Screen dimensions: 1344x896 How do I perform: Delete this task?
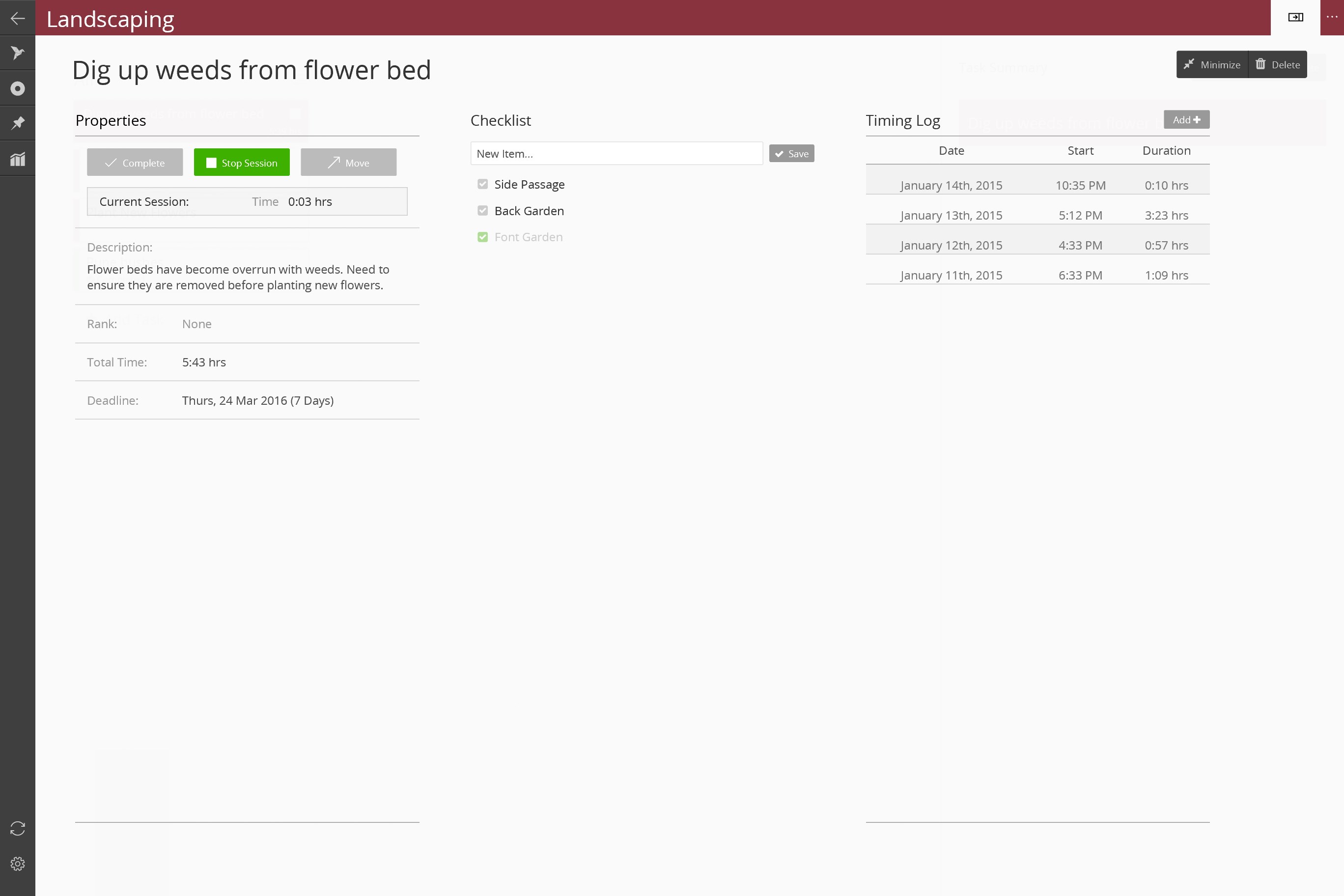(x=1278, y=64)
